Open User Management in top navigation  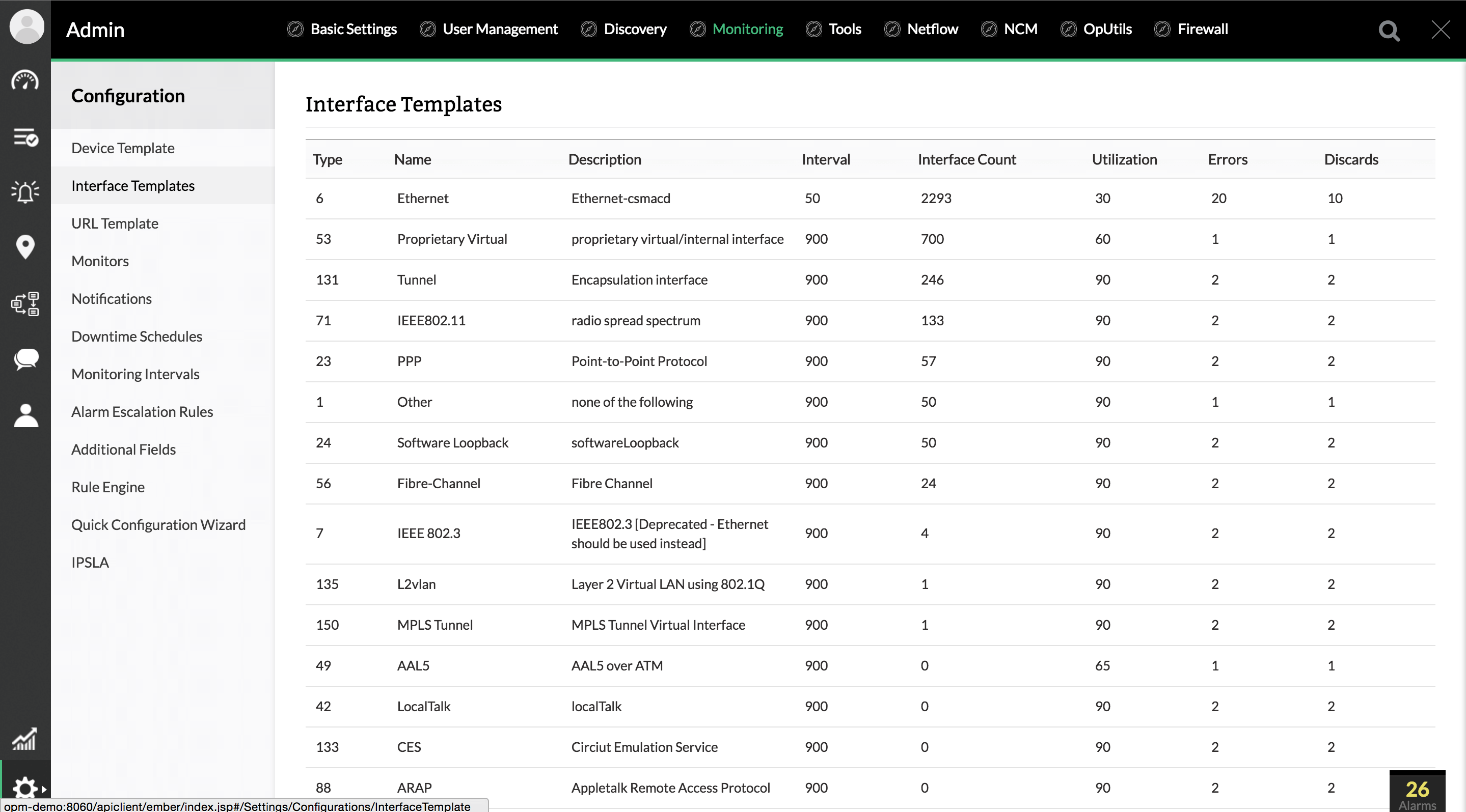(x=500, y=29)
